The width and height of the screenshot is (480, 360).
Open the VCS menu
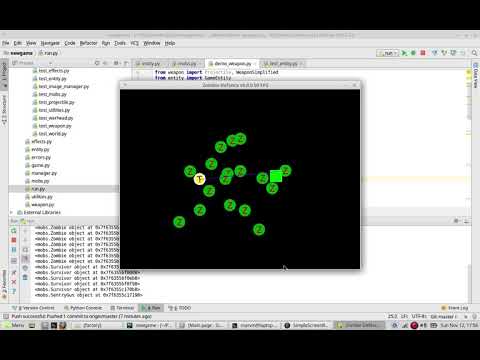point(134,43)
